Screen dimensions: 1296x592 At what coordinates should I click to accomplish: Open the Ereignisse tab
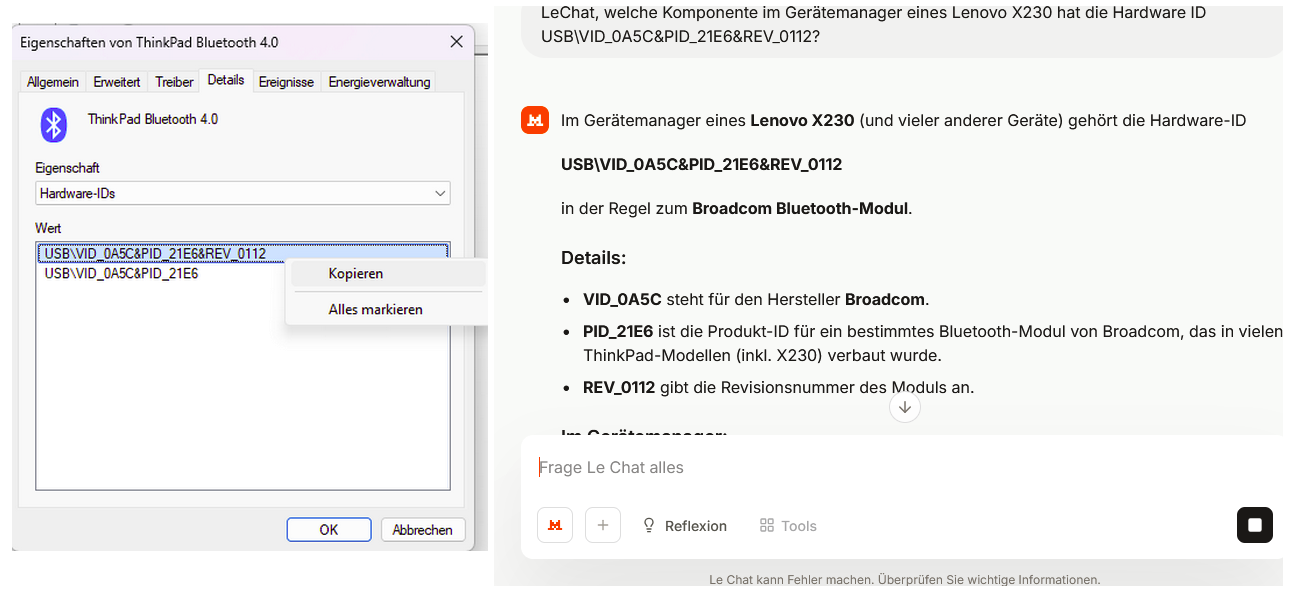pos(286,82)
